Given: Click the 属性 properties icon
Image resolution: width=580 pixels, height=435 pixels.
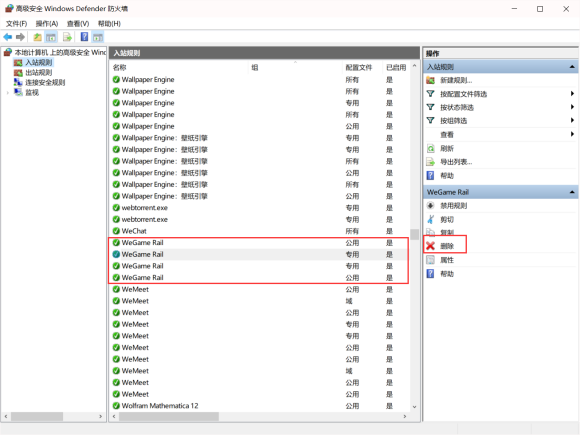Looking at the screenshot, I should [430, 260].
